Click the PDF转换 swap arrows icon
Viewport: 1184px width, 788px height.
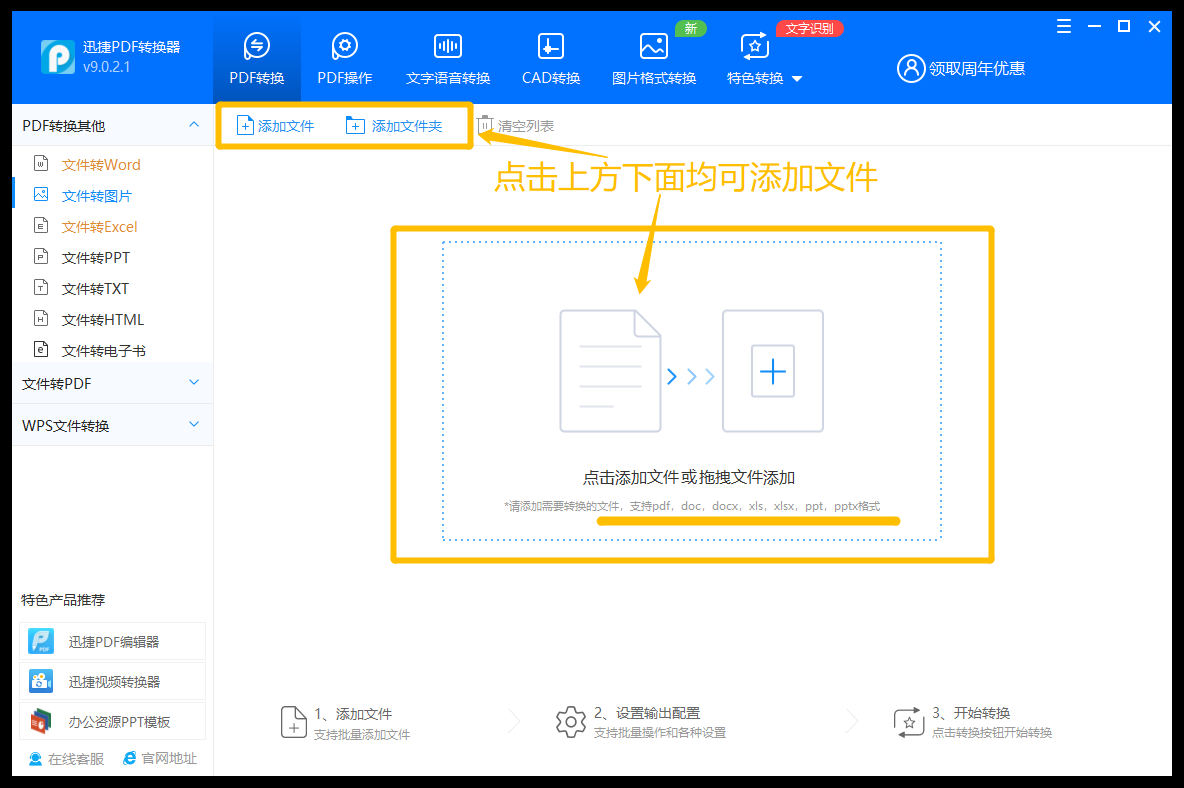pyautogui.click(x=257, y=46)
